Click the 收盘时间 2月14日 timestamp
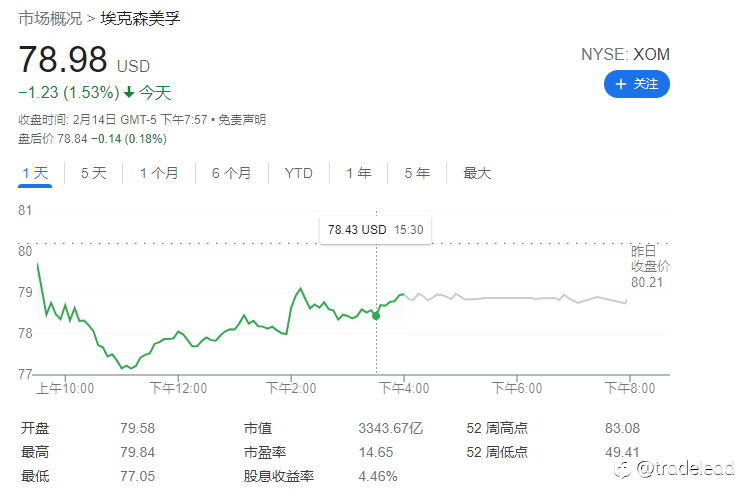Image resolution: width=743 pixels, height=501 pixels. [x=113, y=119]
